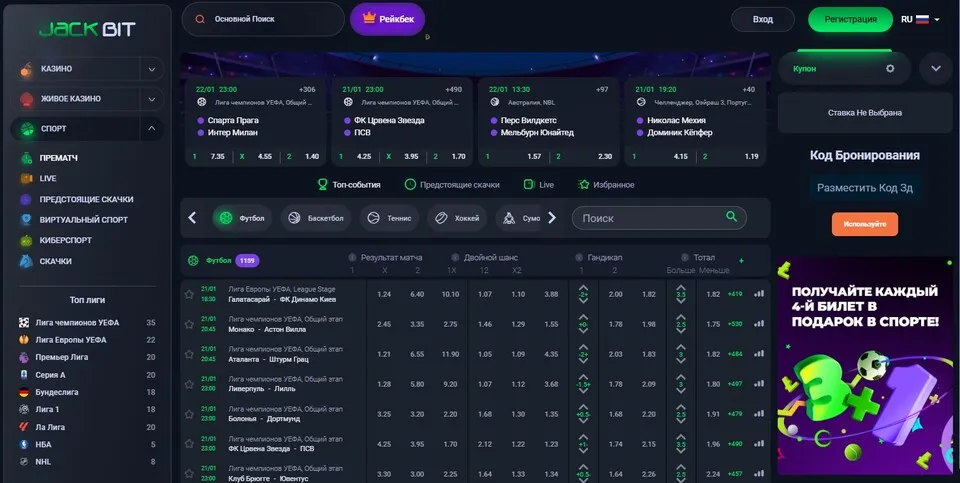The width and height of the screenshot is (960, 483).
Task: Expand the Казино sidebar section
Action: [151, 69]
